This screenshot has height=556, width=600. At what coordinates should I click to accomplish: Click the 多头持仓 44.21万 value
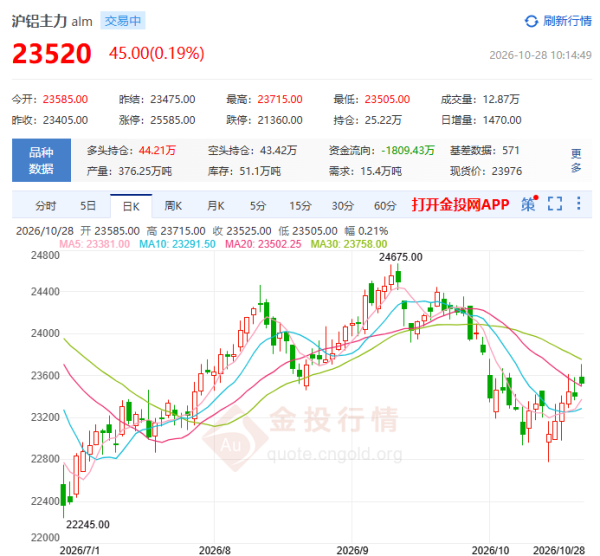click(157, 150)
